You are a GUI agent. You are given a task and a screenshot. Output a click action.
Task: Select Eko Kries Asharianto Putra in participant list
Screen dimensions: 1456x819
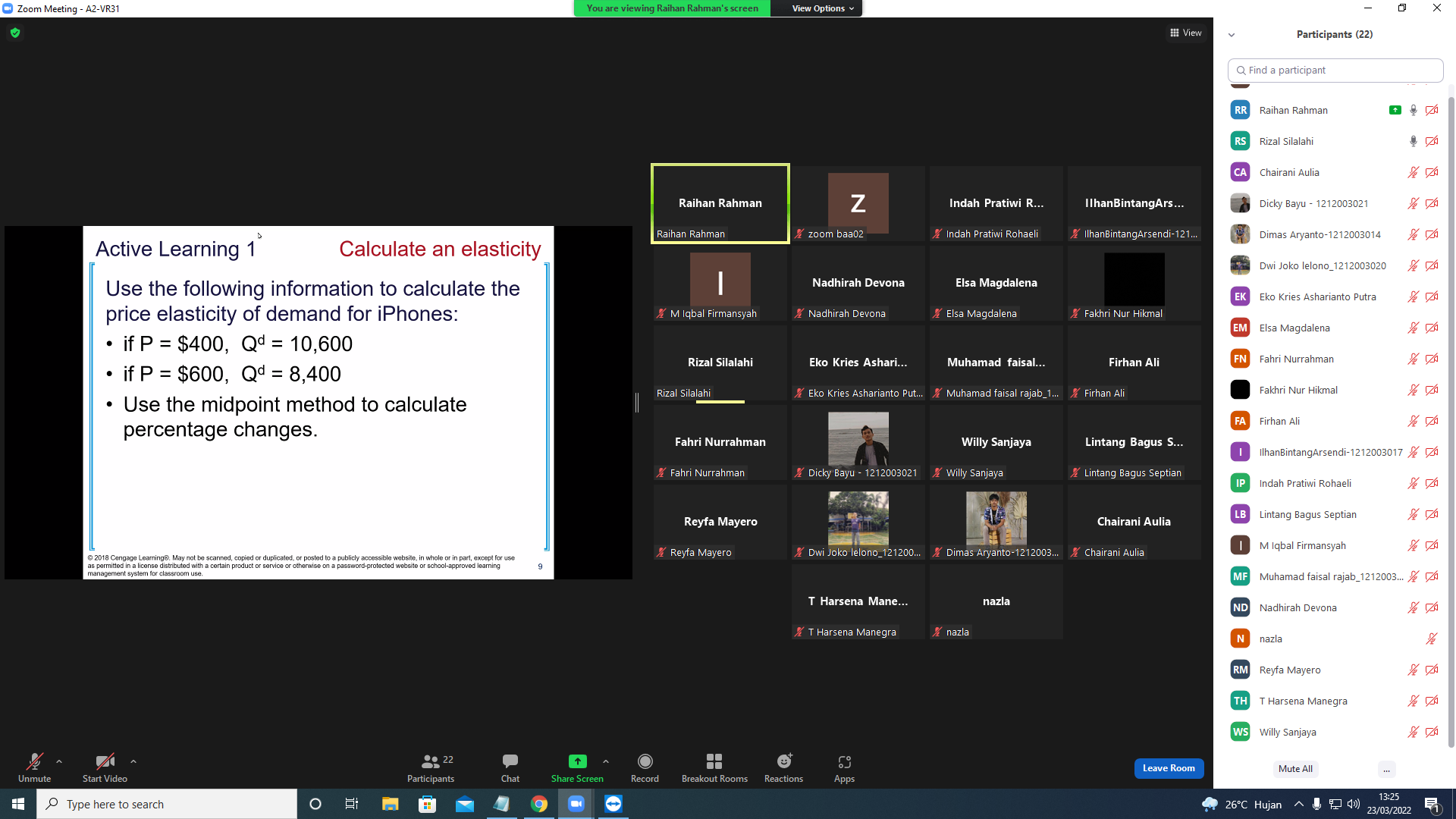[1335, 297]
